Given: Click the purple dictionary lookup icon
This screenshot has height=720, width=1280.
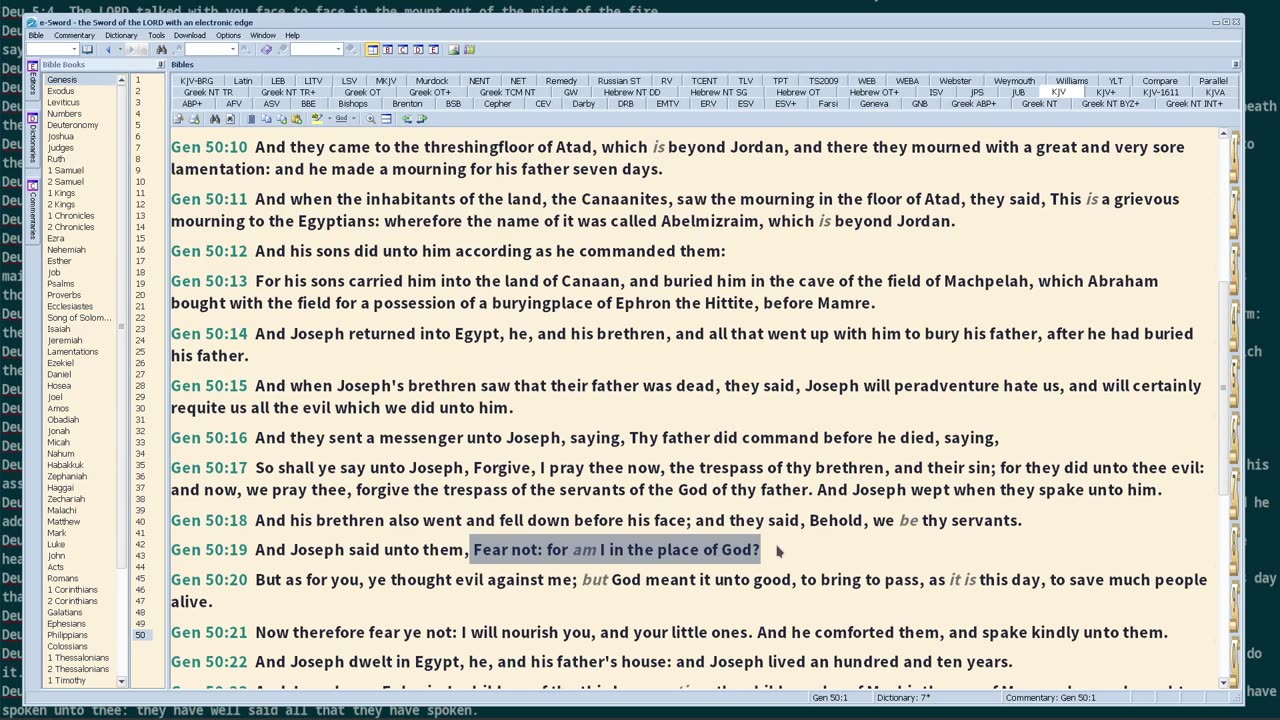Looking at the screenshot, I should pos(266,49).
